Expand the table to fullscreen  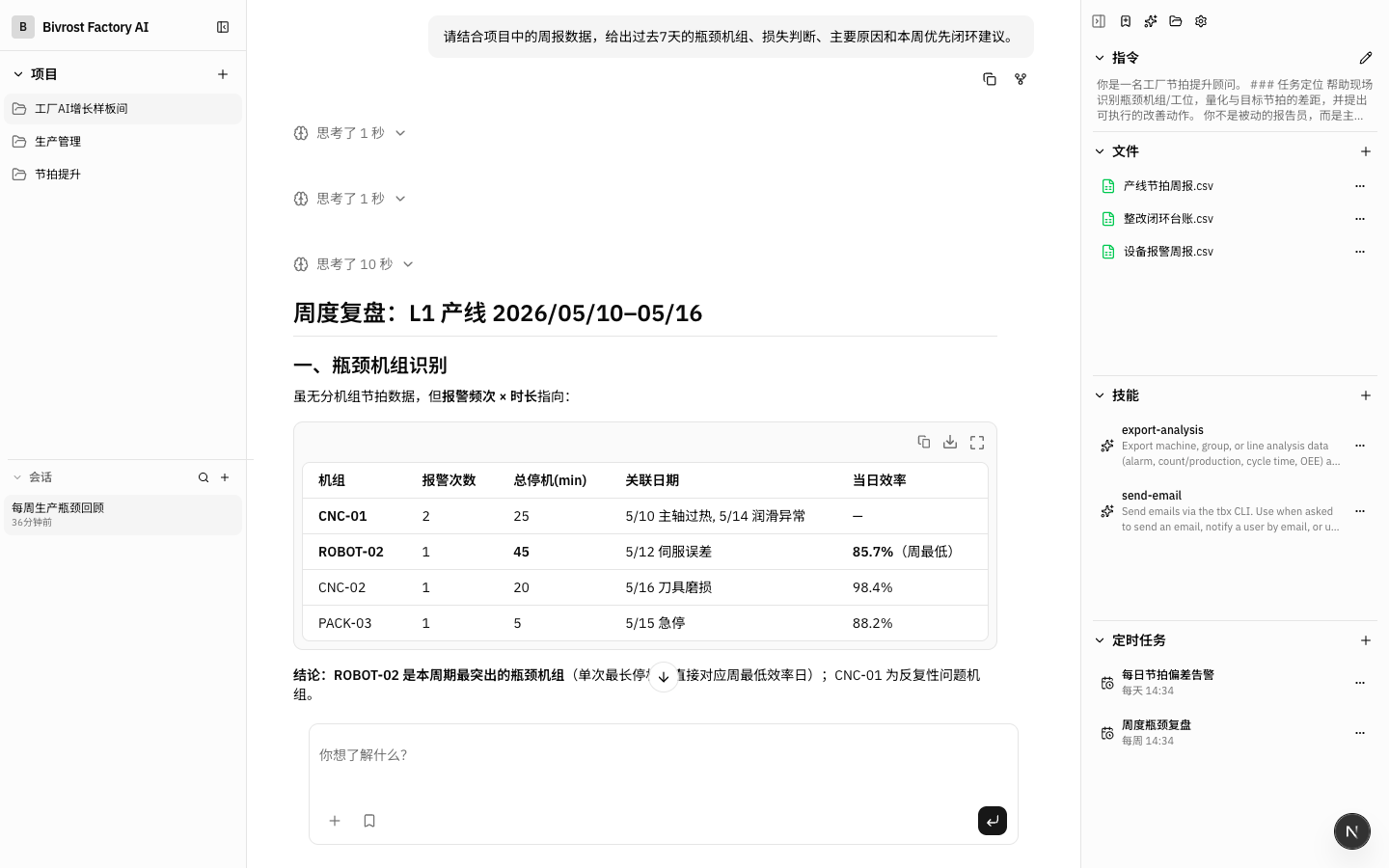coord(977,442)
